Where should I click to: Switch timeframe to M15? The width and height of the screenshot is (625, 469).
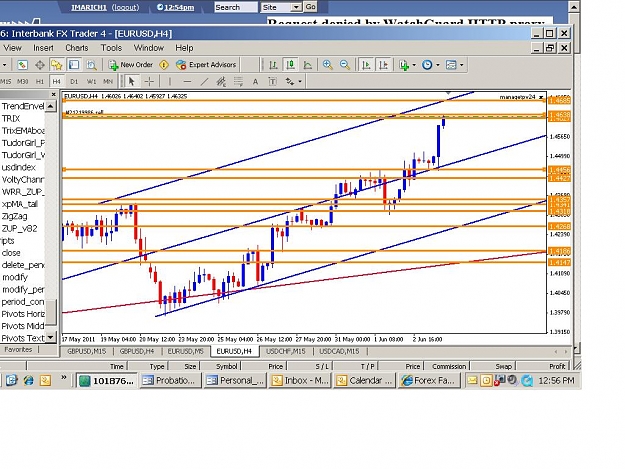pyautogui.click(x=6, y=82)
